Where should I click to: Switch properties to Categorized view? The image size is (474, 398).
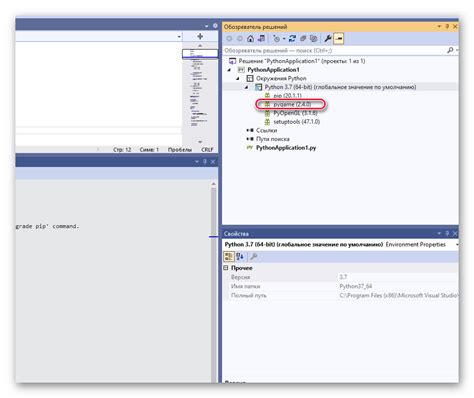pyautogui.click(x=229, y=256)
